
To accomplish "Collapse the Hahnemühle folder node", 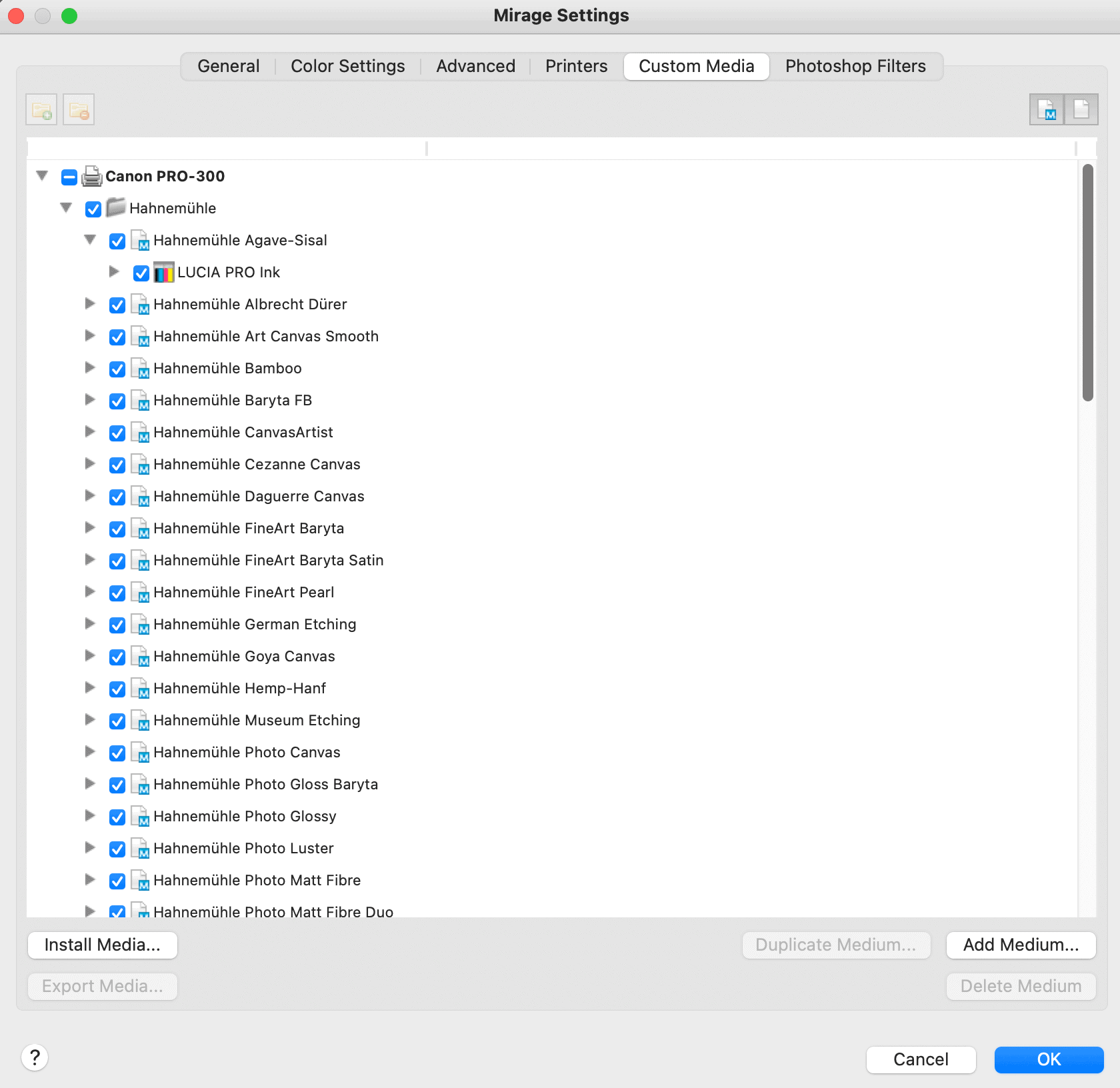I will (66, 208).
